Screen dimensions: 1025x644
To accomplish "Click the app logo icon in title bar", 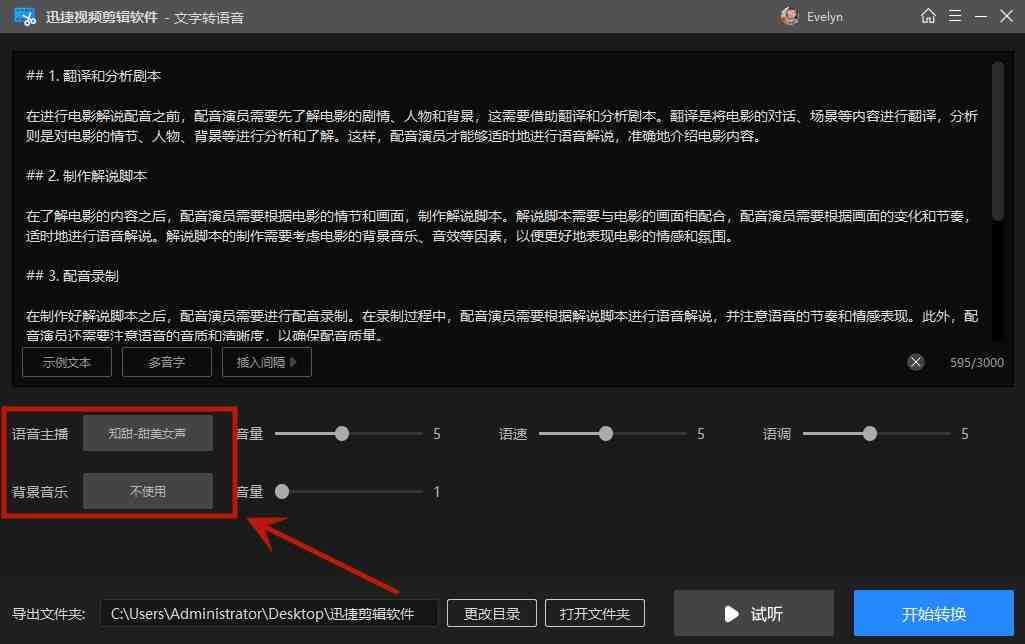I will [x=24, y=16].
